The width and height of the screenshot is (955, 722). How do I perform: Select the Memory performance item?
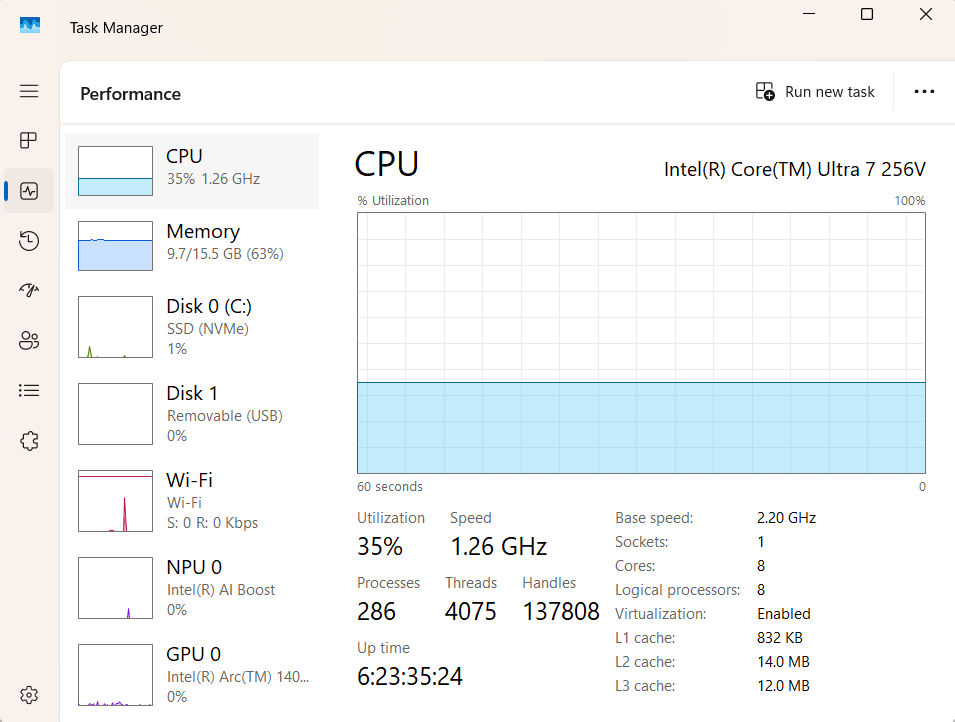click(x=192, y=246)
